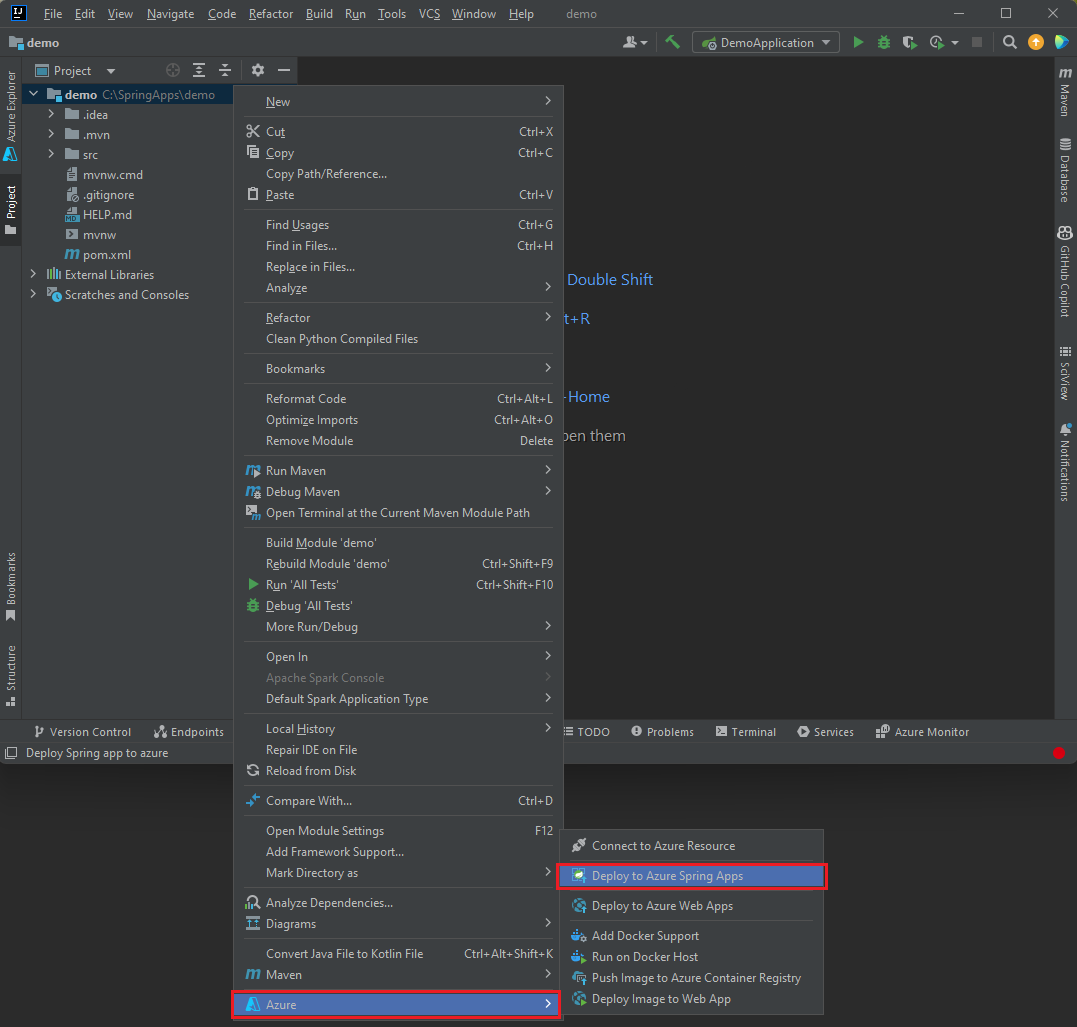The height and width of the screenshot is (1027, 1077).
Task: Select pom.xml file in project tree
Action: click(106, 255)
